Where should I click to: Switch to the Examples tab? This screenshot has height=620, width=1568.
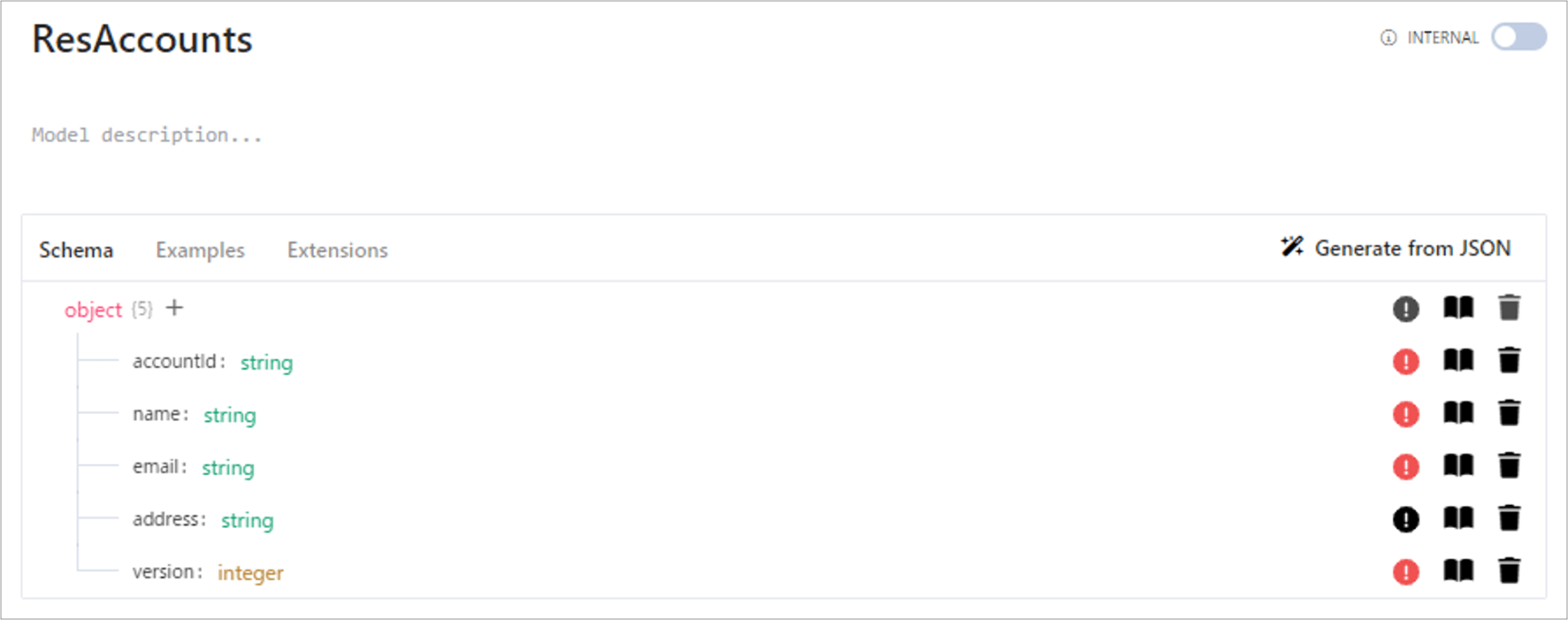[x=200, y=251]
